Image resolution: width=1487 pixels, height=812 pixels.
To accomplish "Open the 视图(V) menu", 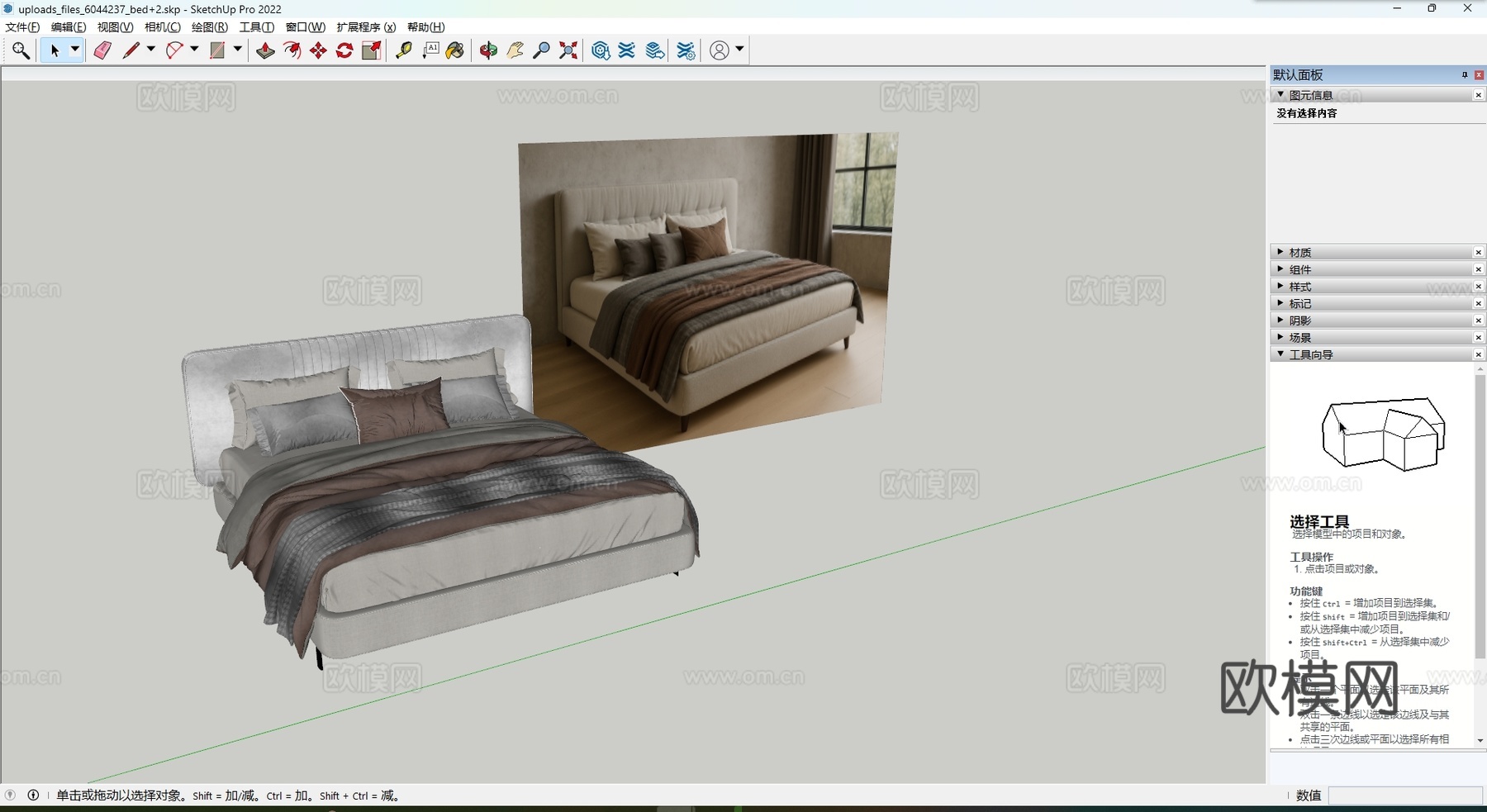I will tap(115, 27).
